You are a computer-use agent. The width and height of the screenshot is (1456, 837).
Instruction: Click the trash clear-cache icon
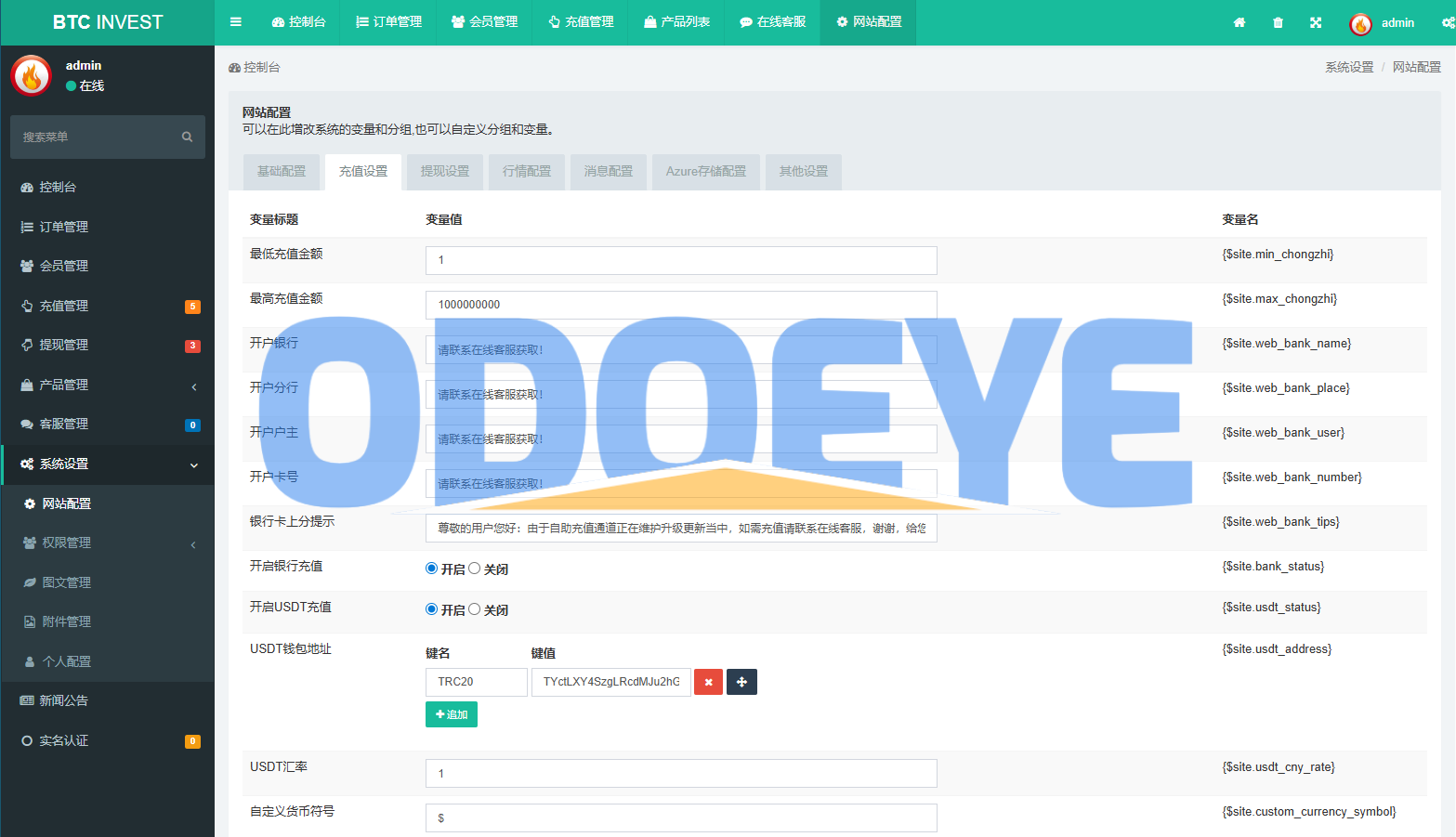tap(1278, 22)
